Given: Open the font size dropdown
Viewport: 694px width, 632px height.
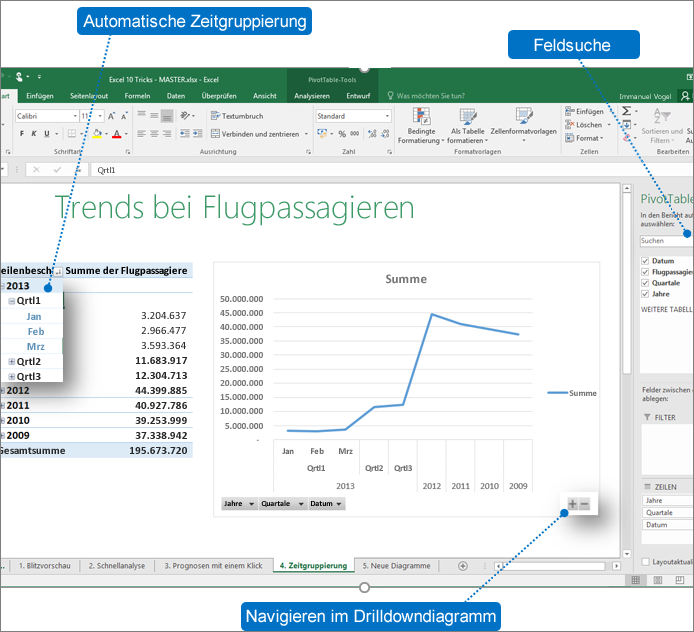Looking at the screenshot, I should click(100, 116).
